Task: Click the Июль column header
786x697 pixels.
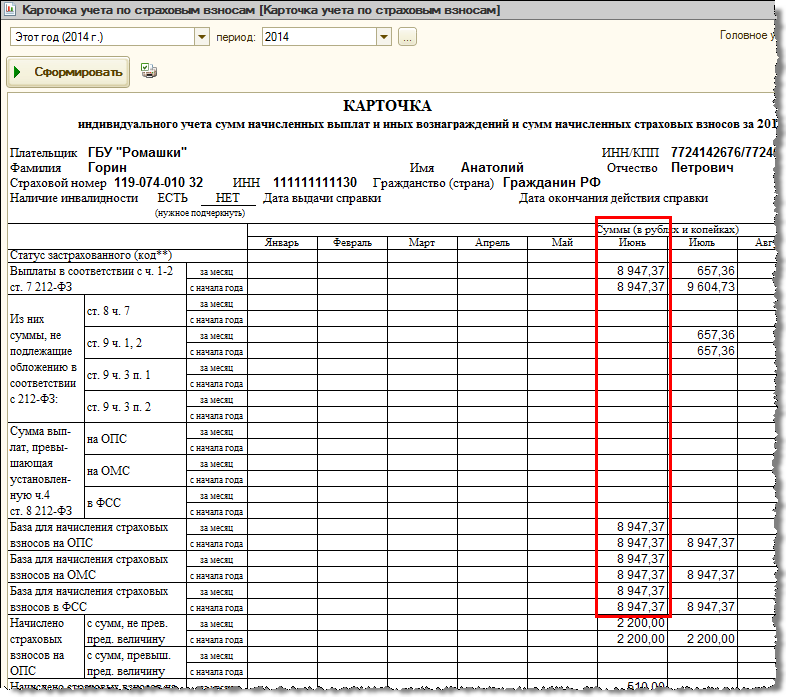Action: [x=702, y=243]
